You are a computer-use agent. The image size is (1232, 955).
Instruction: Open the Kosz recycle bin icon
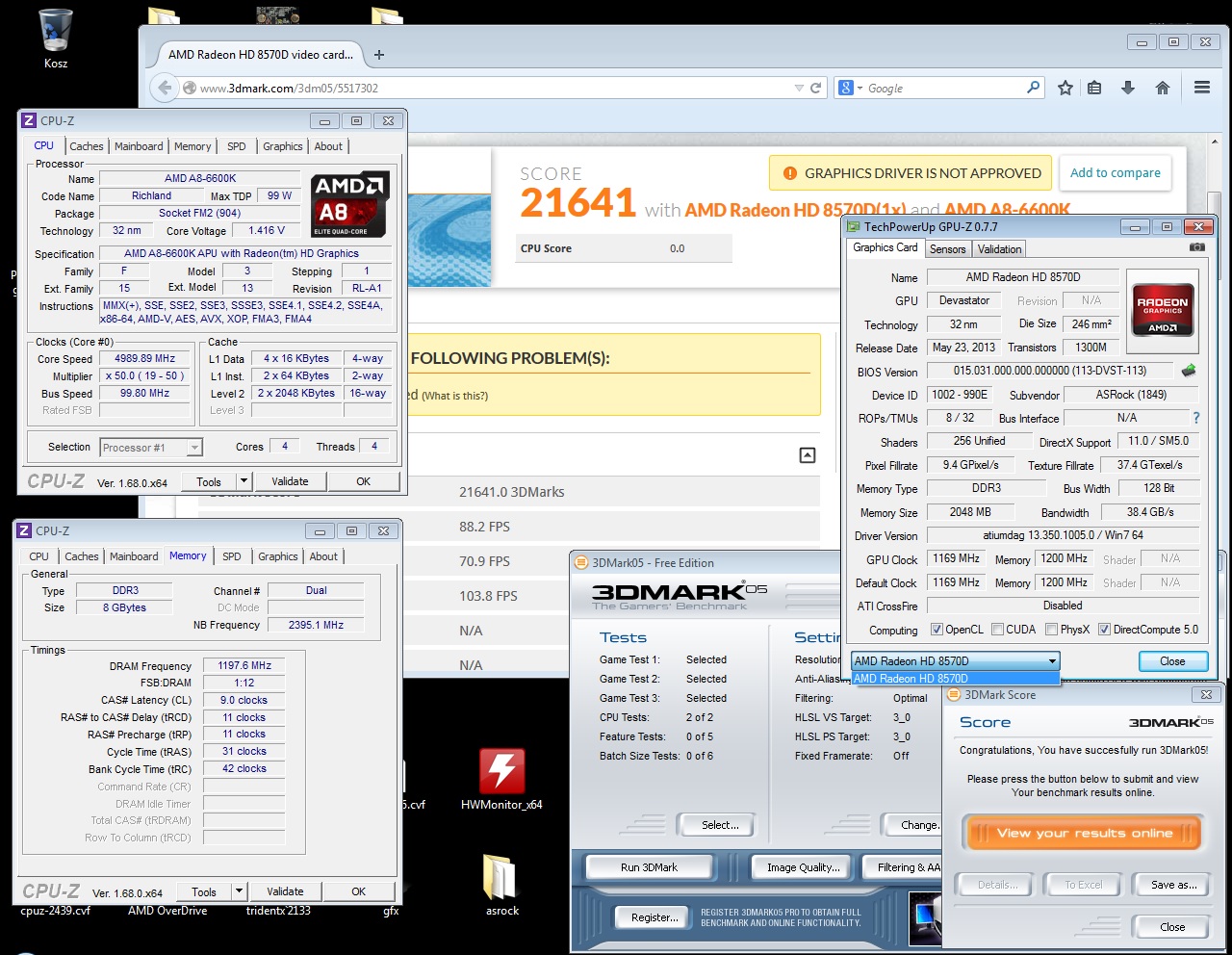click(56, 39)
